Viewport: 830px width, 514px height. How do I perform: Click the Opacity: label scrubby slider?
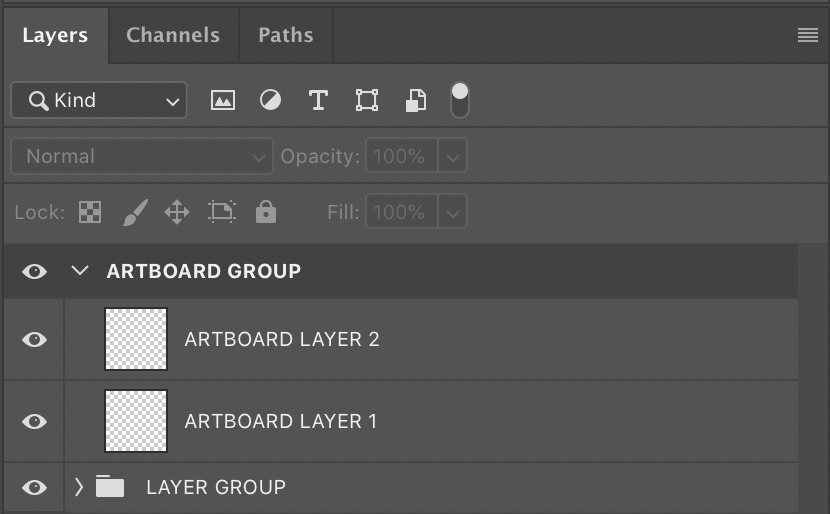coord(320,156)
